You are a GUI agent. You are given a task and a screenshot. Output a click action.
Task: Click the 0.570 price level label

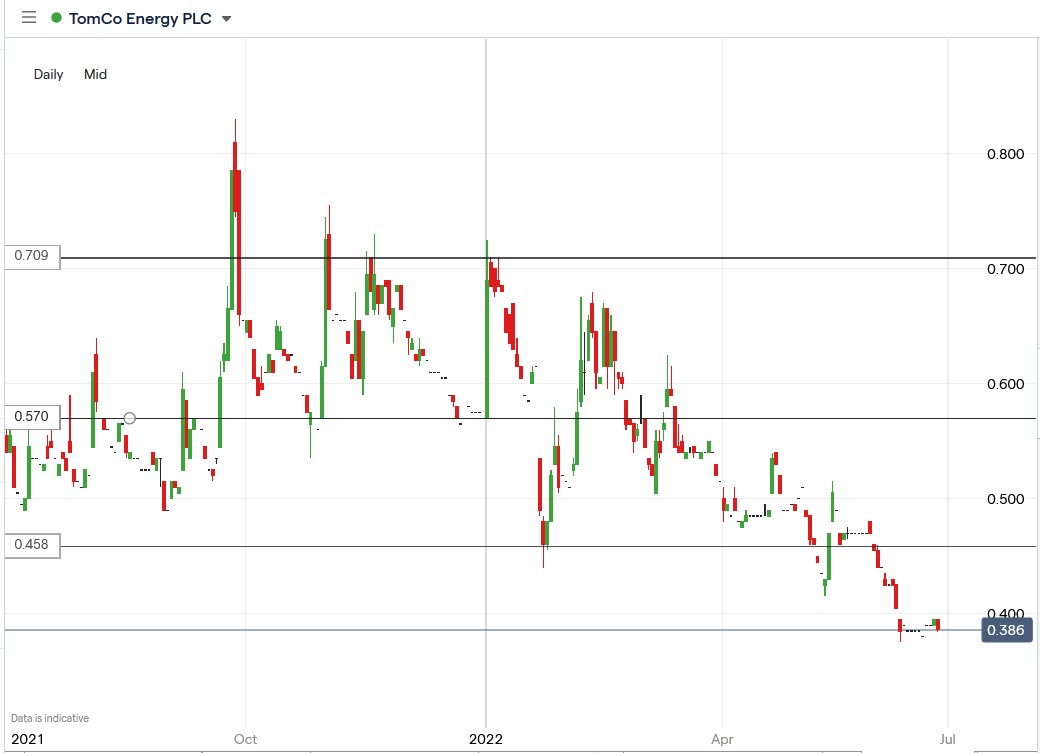[x=29, y=415]
